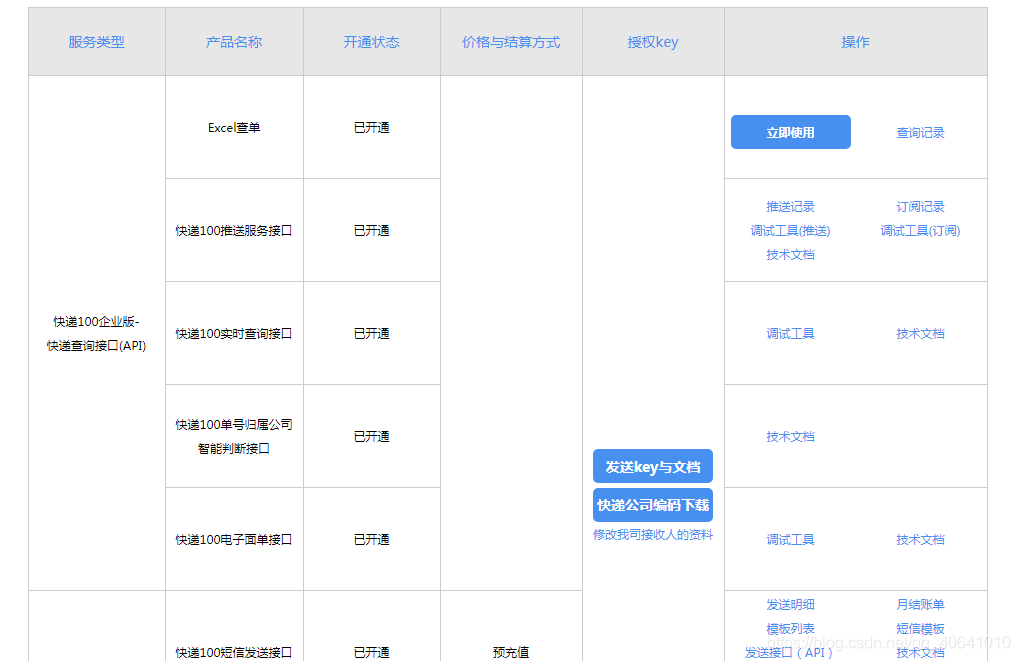Viewport: 1020px width, 661px height.
Task: View 技术文档 for 快递100实时查询接口
Action: 919,333
